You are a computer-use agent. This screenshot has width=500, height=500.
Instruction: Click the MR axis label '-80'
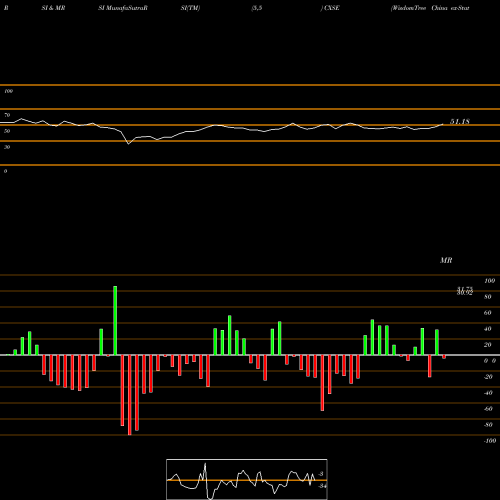(488, 425)
